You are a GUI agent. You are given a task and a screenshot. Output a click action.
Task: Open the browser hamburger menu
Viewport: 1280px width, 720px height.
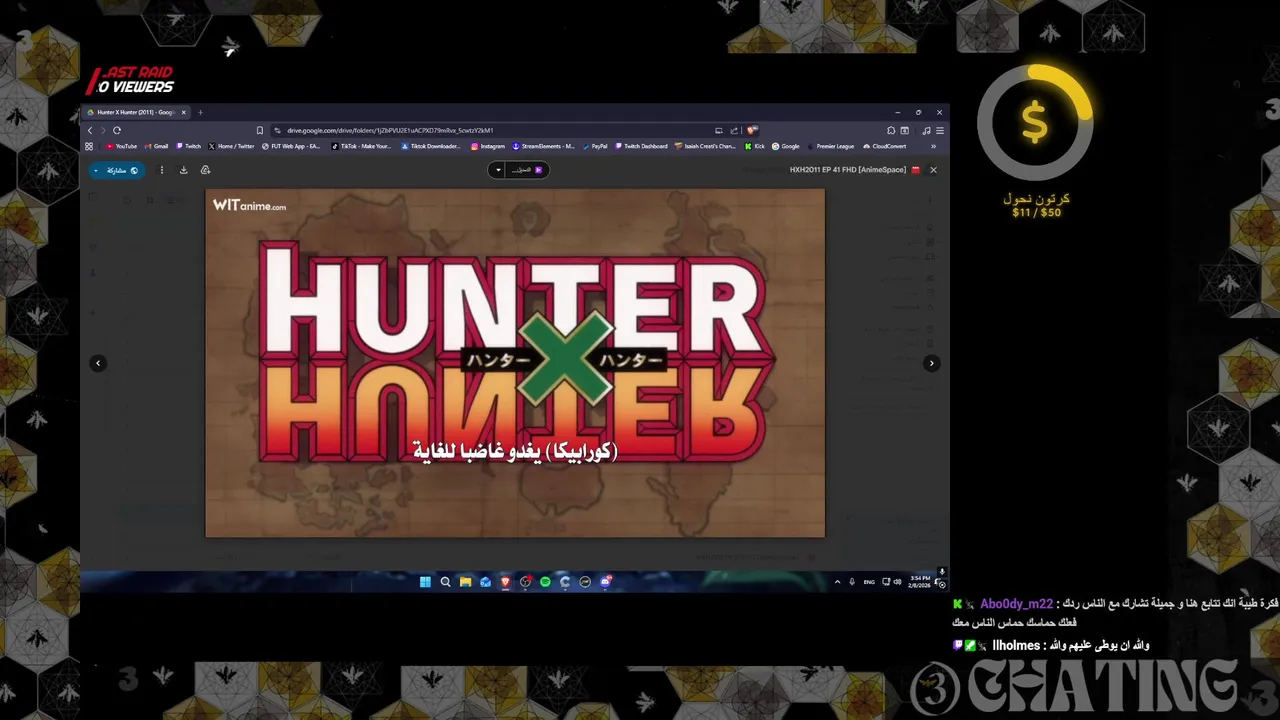coord(939,130)
